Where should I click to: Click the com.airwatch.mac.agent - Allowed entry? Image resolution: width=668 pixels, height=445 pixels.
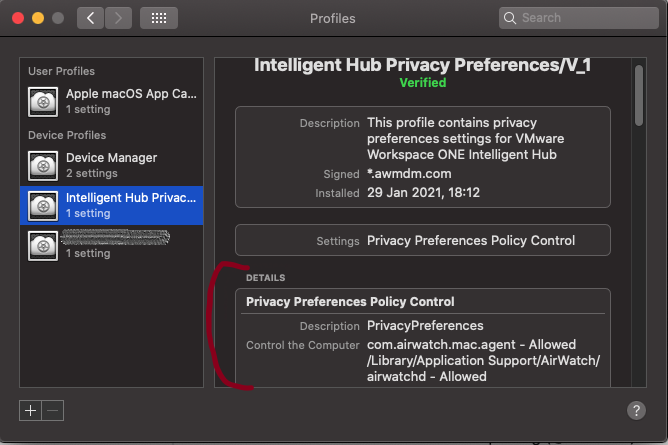tap(471, 345)
